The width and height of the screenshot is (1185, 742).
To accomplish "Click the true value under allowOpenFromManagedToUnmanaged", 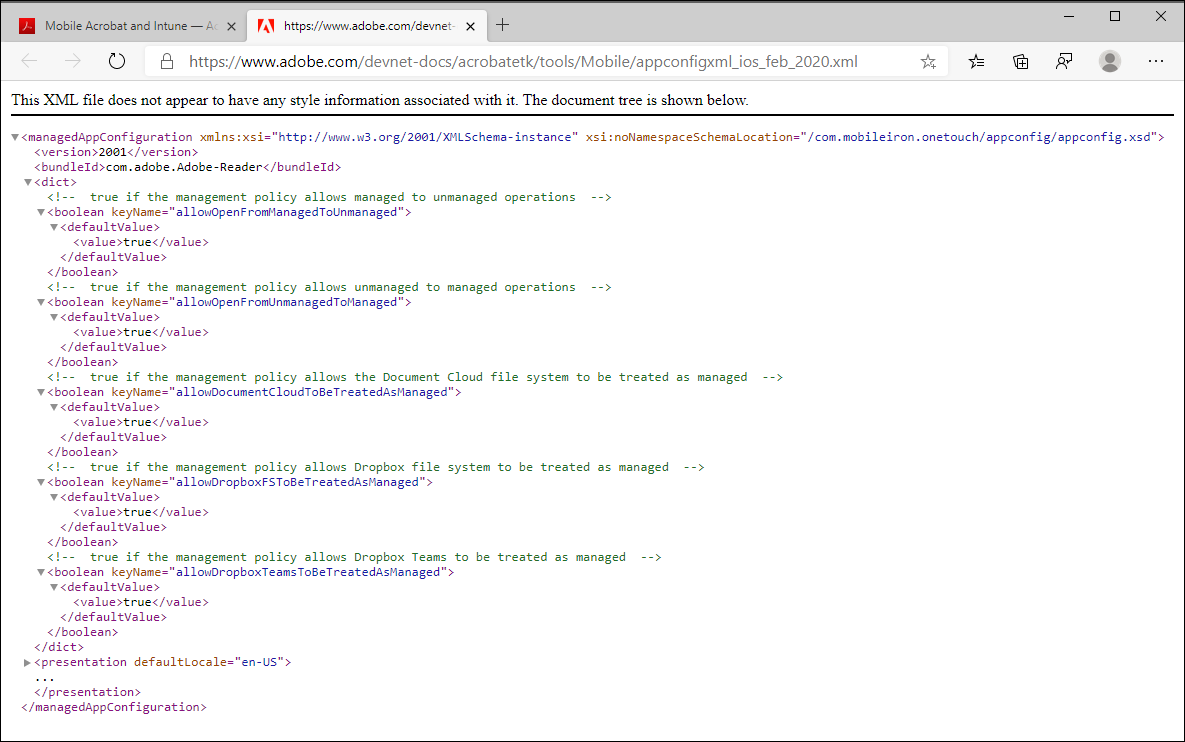I will [138, 242].
